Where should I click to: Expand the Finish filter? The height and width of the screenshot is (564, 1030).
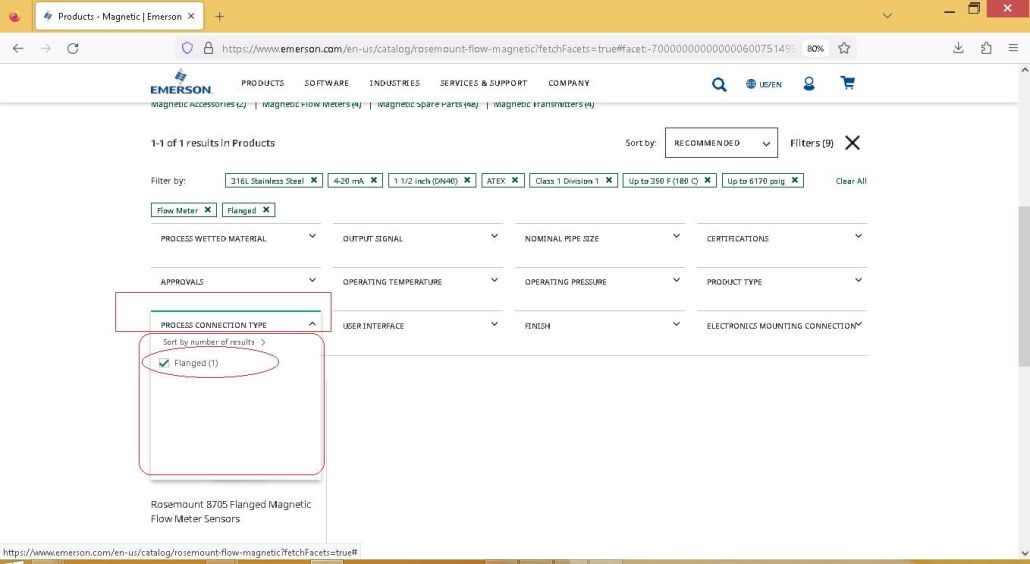[x=600, y=325]
